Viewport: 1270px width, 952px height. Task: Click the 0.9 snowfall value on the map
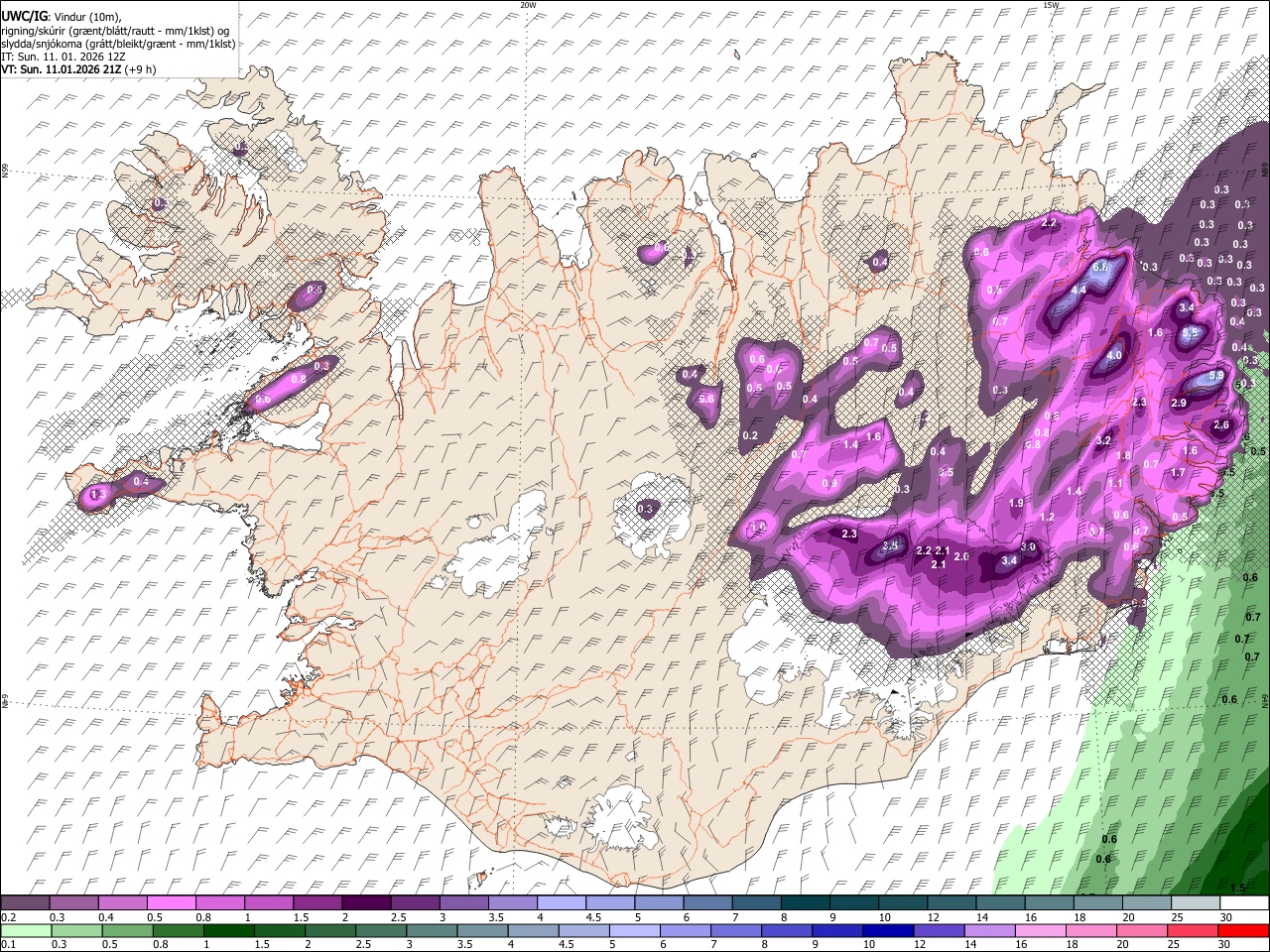(x=829, y=484)
